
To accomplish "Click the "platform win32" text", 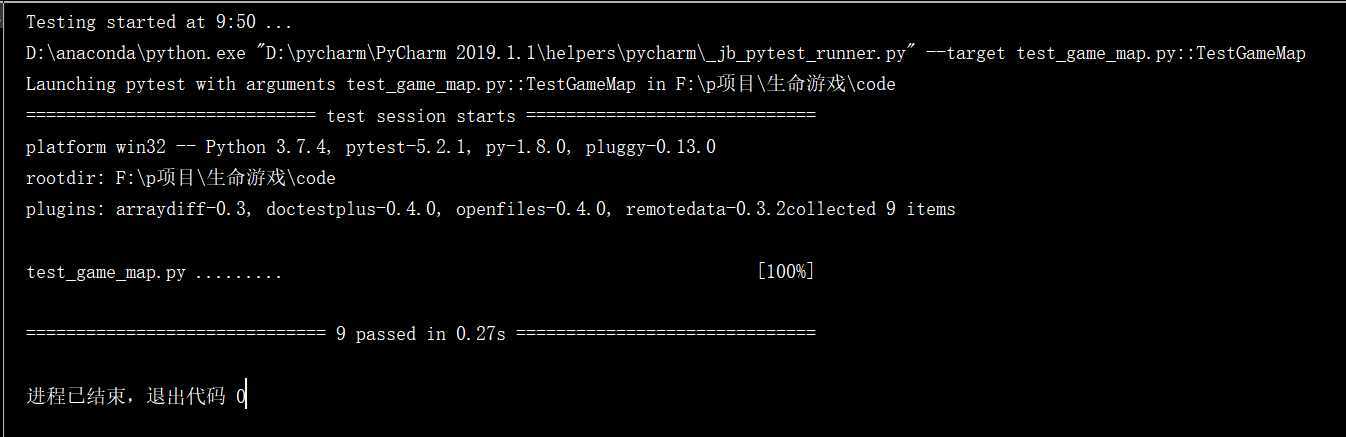I will pos(95,147).
